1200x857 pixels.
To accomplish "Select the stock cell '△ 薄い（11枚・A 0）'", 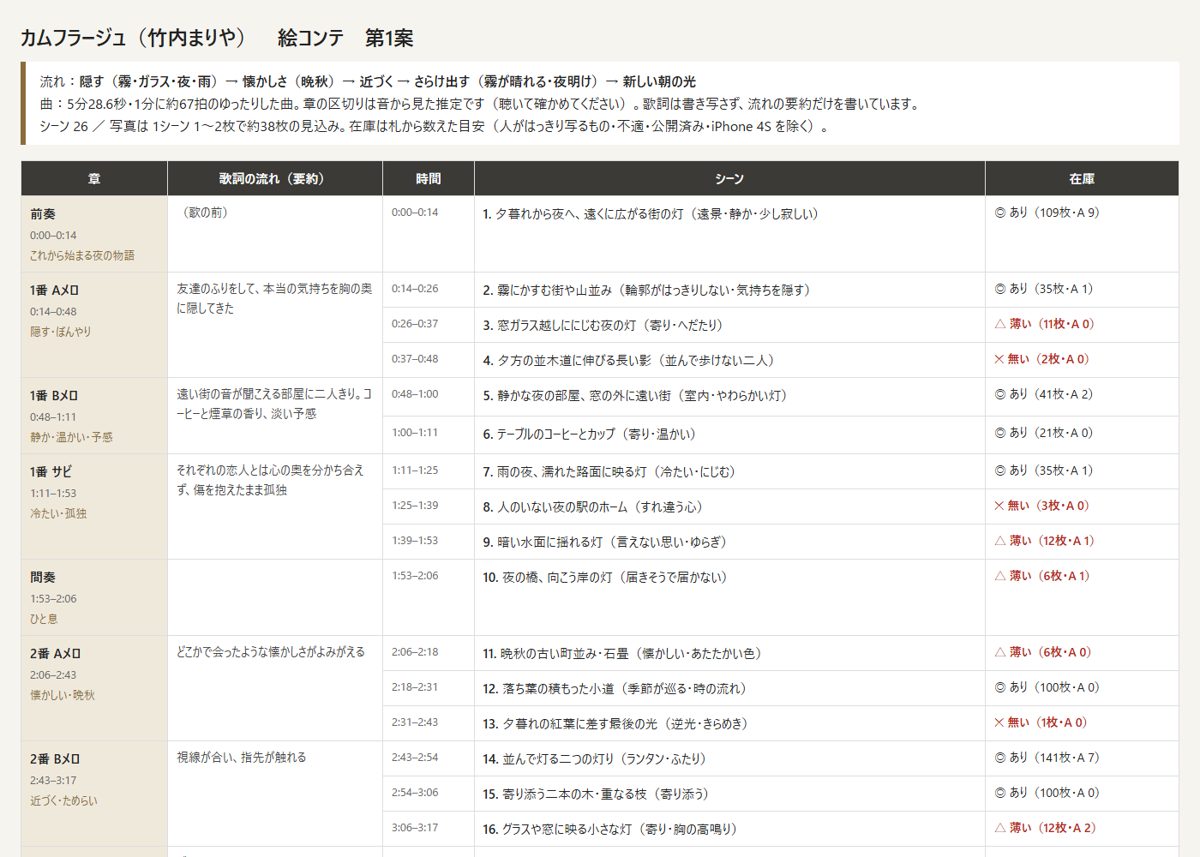I will tap(1082, 325).
